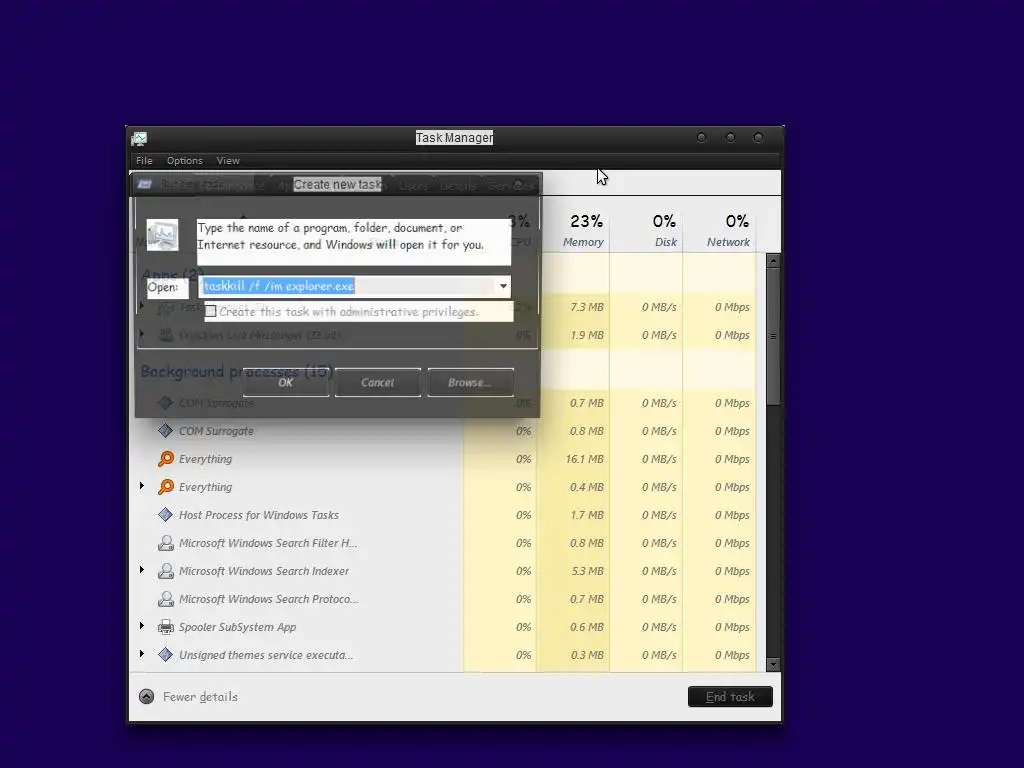
Task: Enable Create this task with administrative privileges
Action: [x=211, y=312]
